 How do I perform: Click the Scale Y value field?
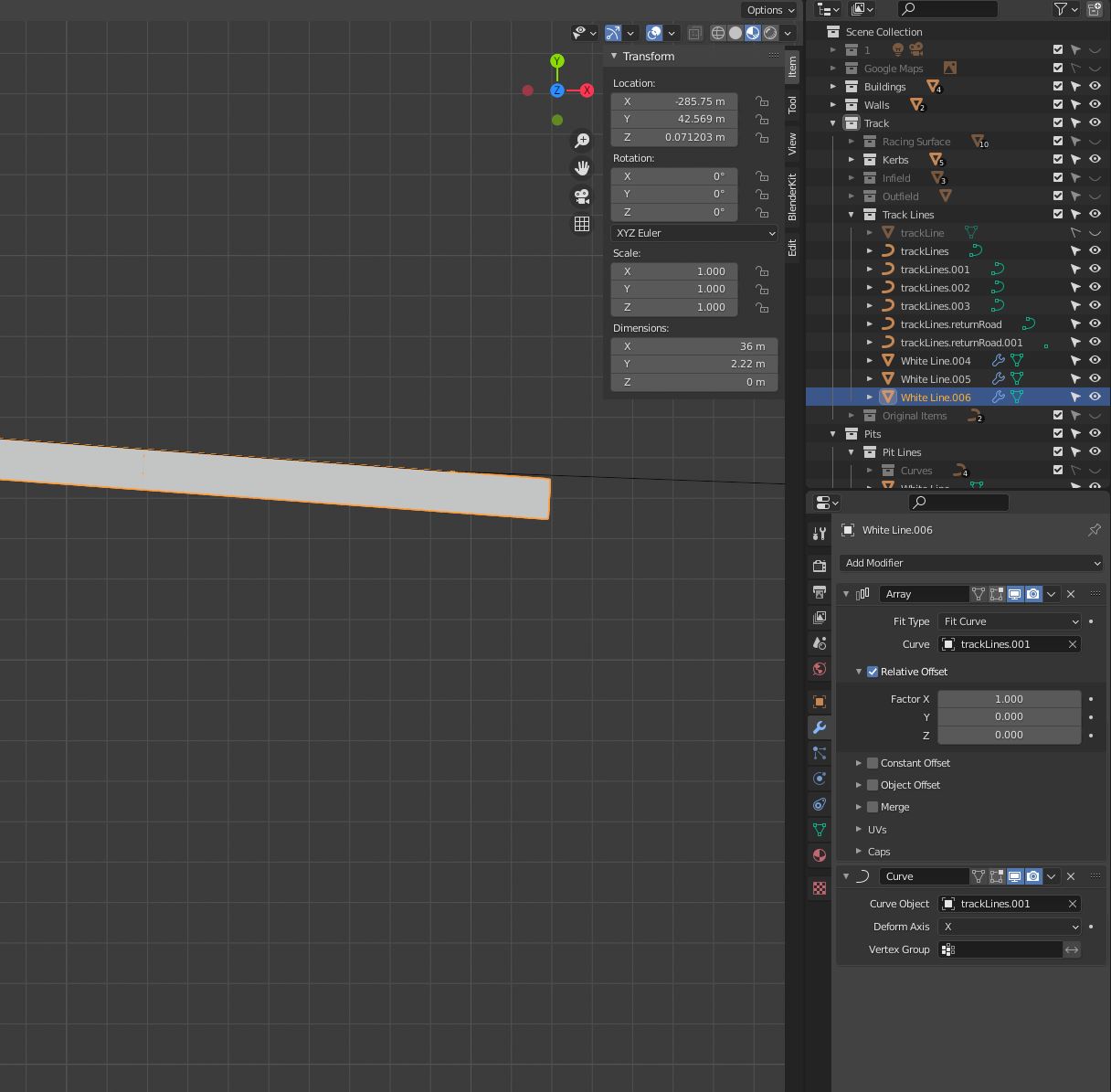pyautogui.click(x=674, y=289)
